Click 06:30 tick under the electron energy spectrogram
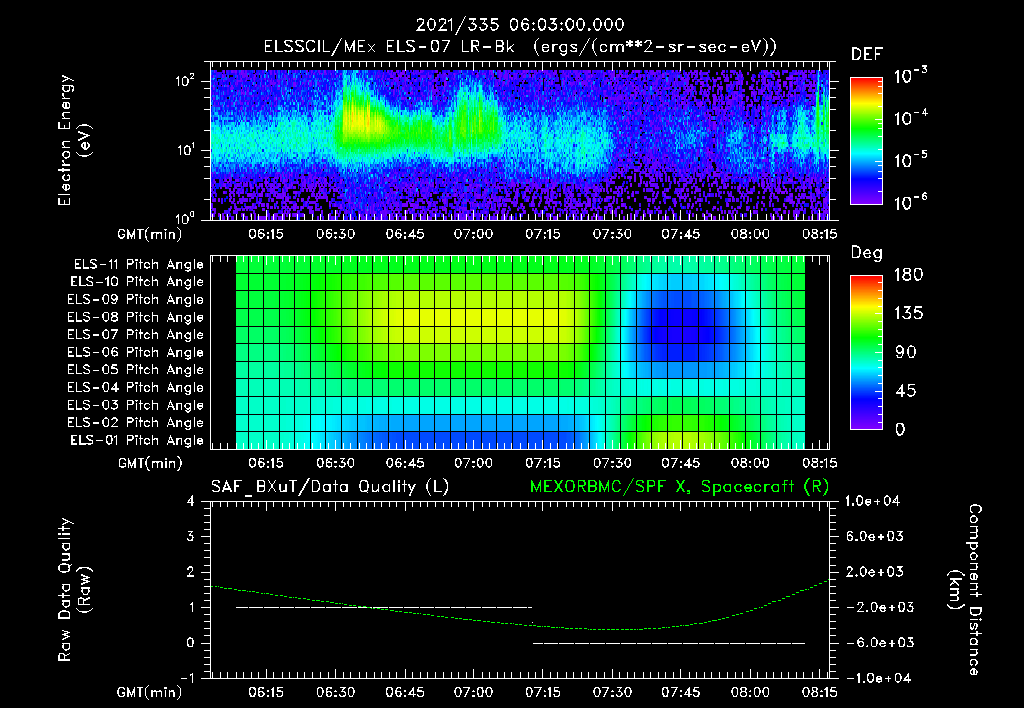Screen dimensions: 1024x708 tap(335, 234)
